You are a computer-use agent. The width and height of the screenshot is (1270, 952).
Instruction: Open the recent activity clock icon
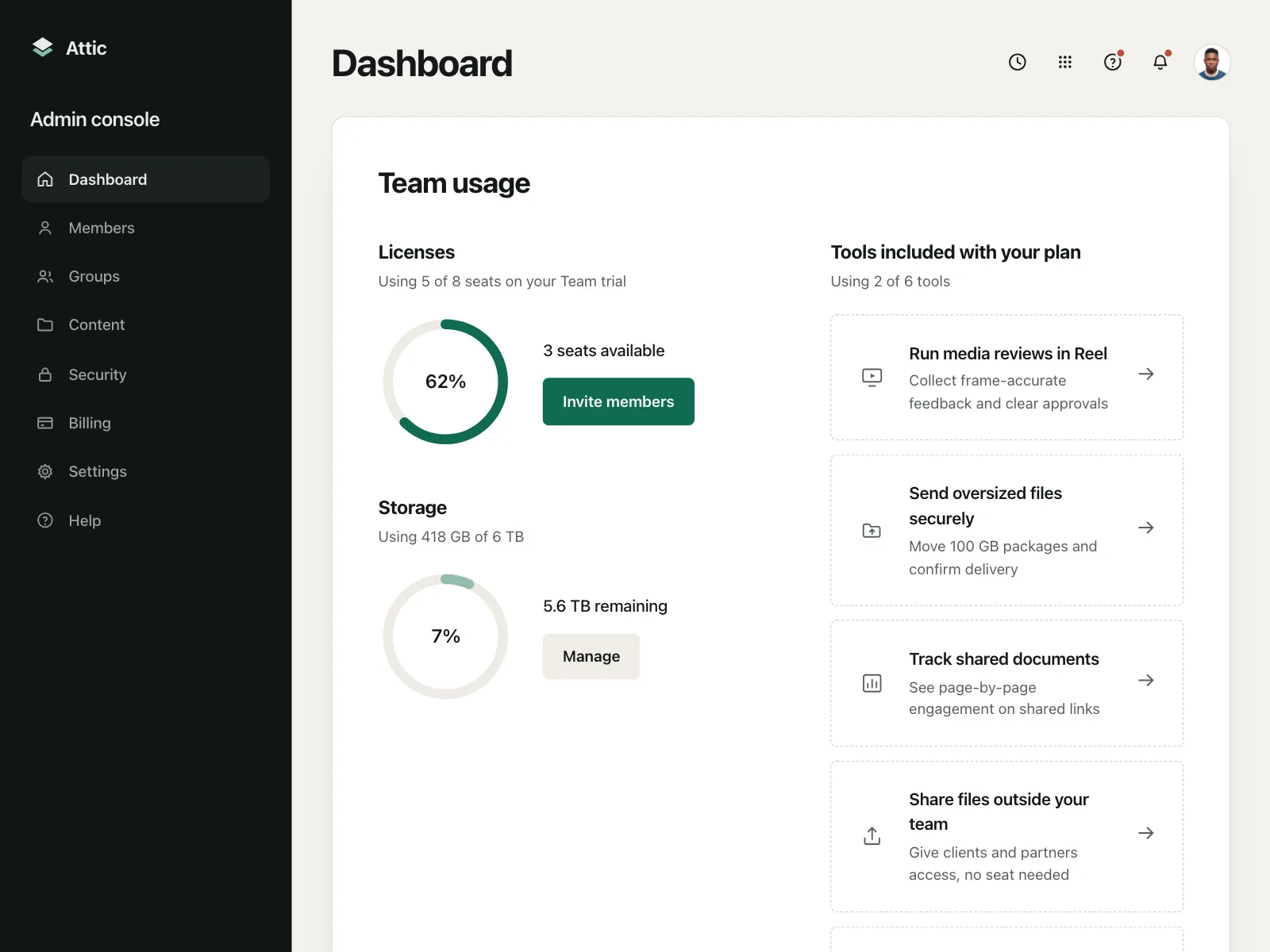coord(1018,62)
